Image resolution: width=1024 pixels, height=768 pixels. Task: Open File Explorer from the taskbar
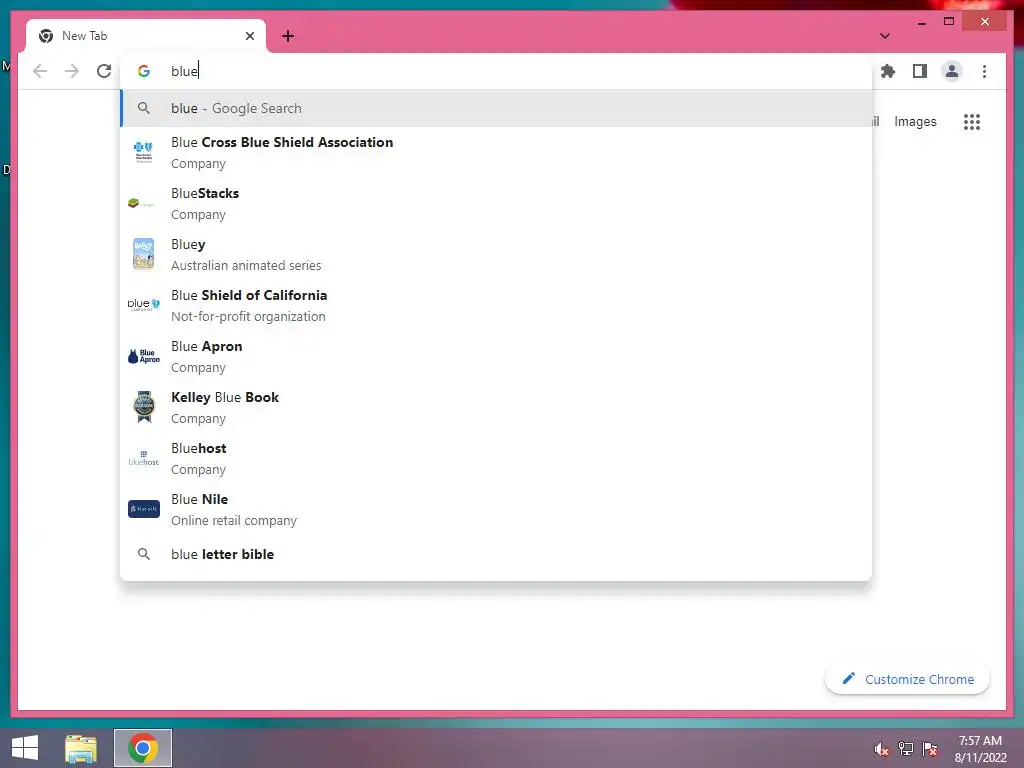[81, 748]
